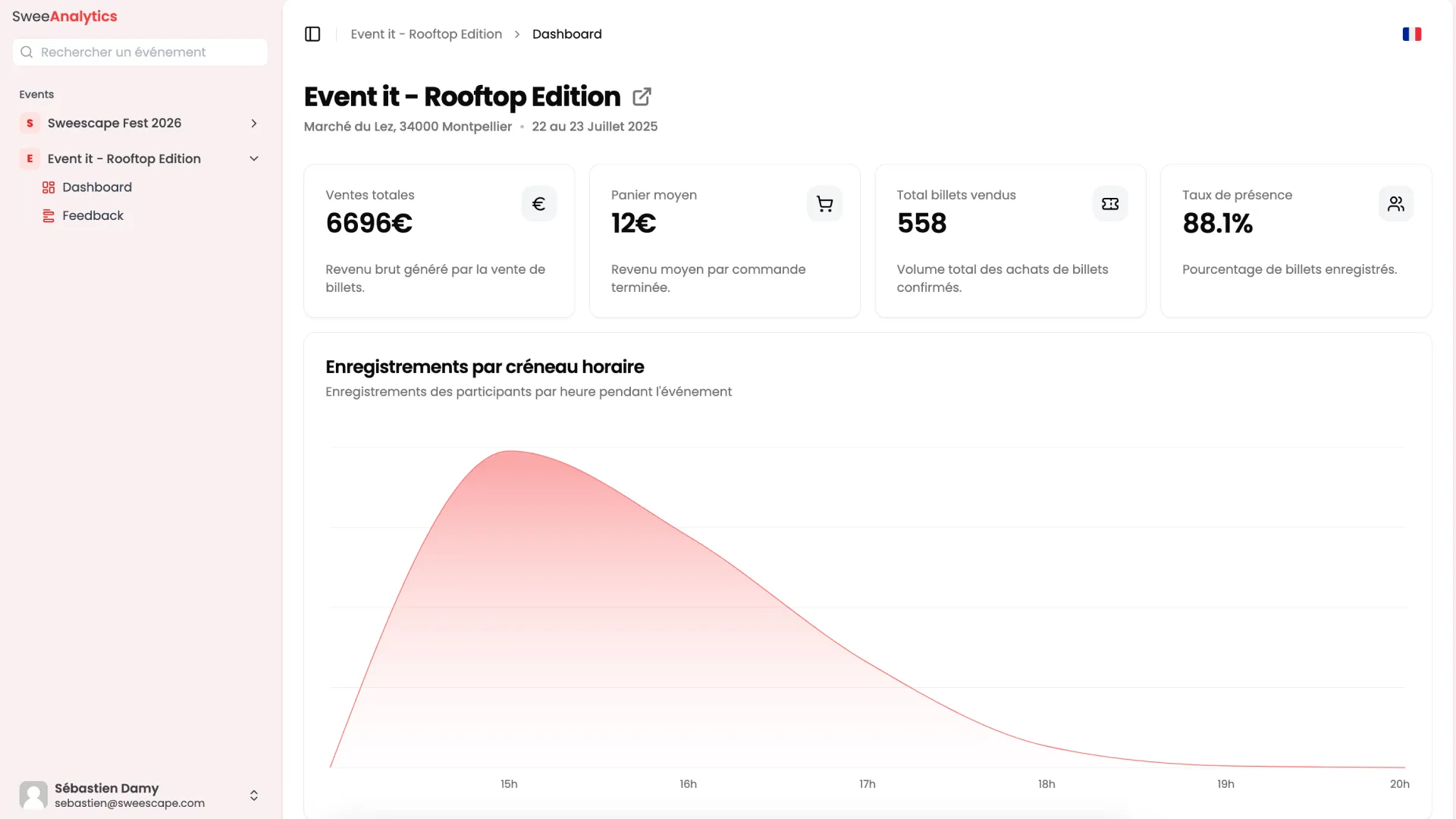1456x819 pixels.
Task: Collapse the sidebar with the panel icon
Action: [x=312, y=34]
